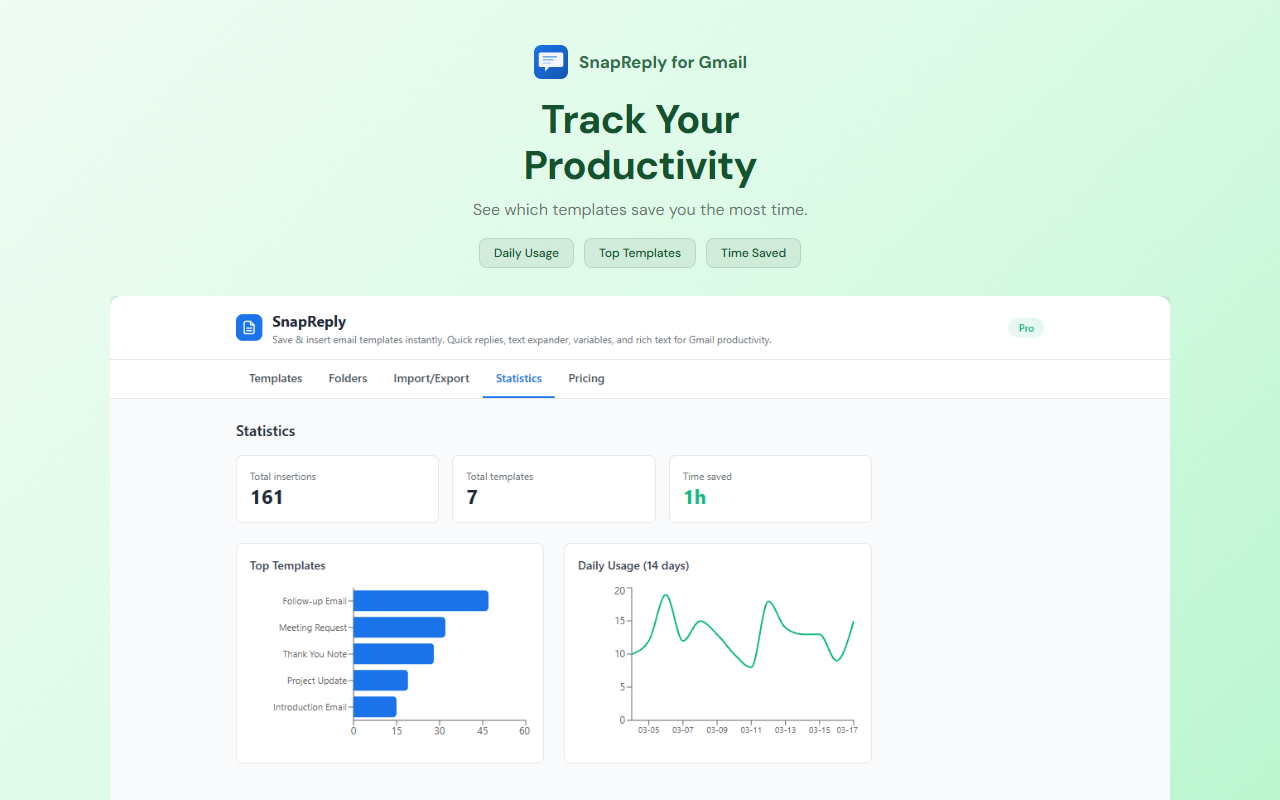Open the Pricing tab
The width and height of the screenshot is (1280, 800).
586,378
